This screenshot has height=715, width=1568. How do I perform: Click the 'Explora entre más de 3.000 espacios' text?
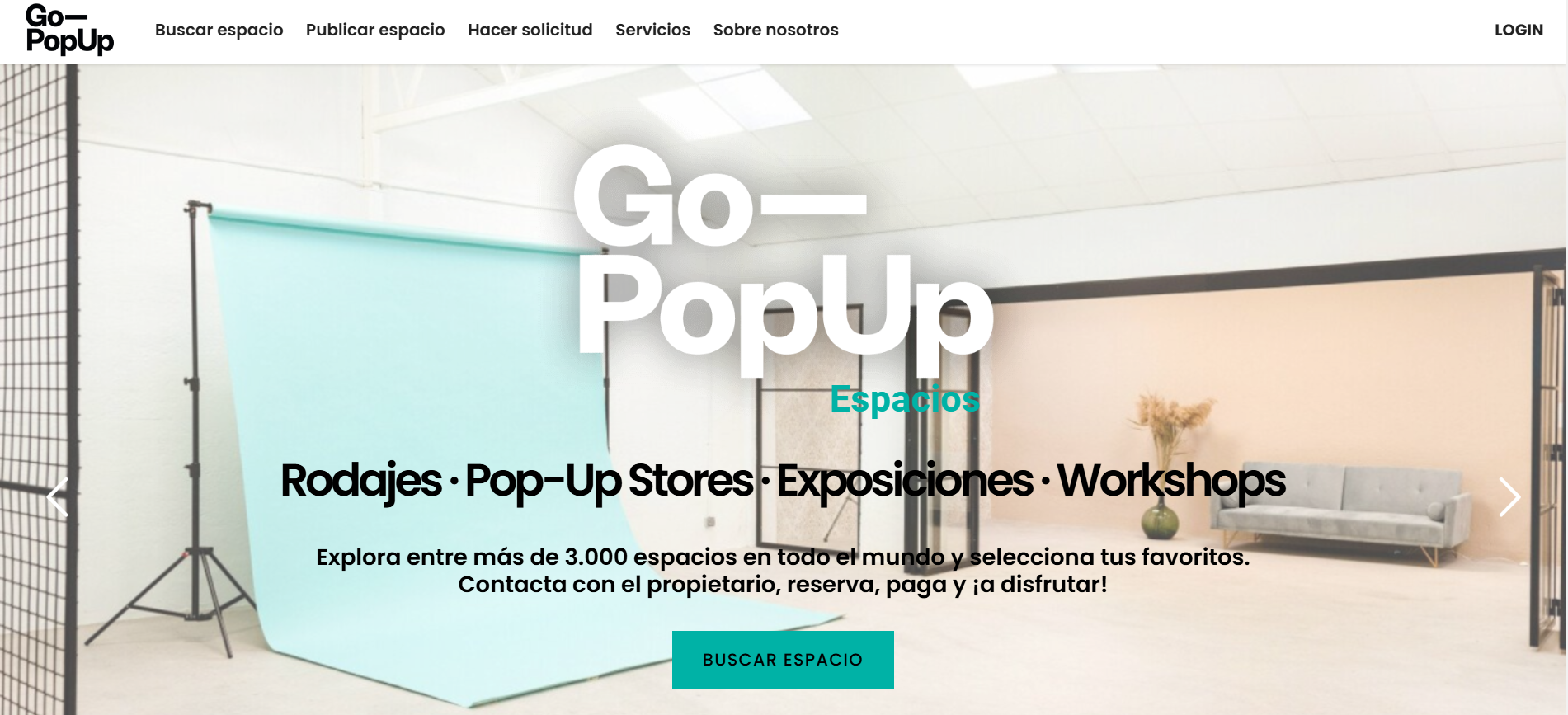[x=783, y=557]
